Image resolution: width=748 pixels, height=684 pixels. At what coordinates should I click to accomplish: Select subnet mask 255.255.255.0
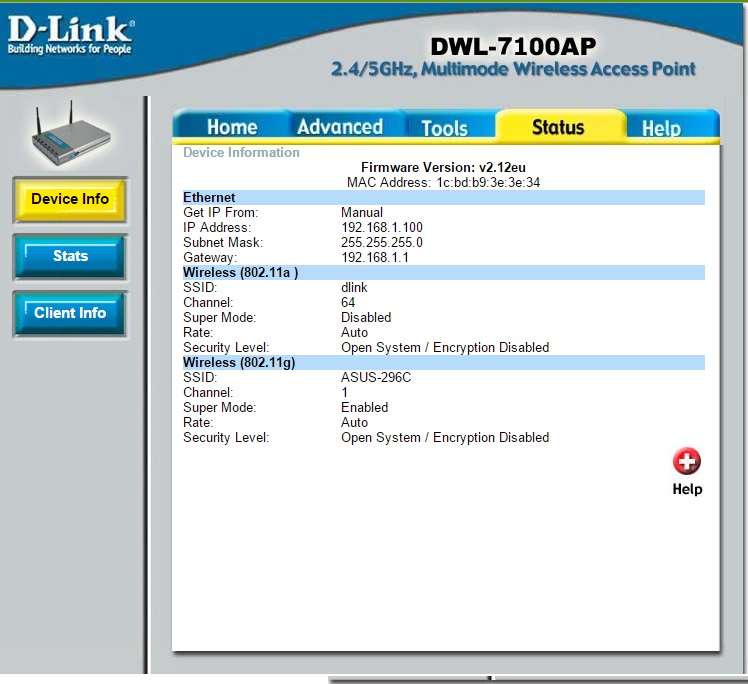coord(382,242)
